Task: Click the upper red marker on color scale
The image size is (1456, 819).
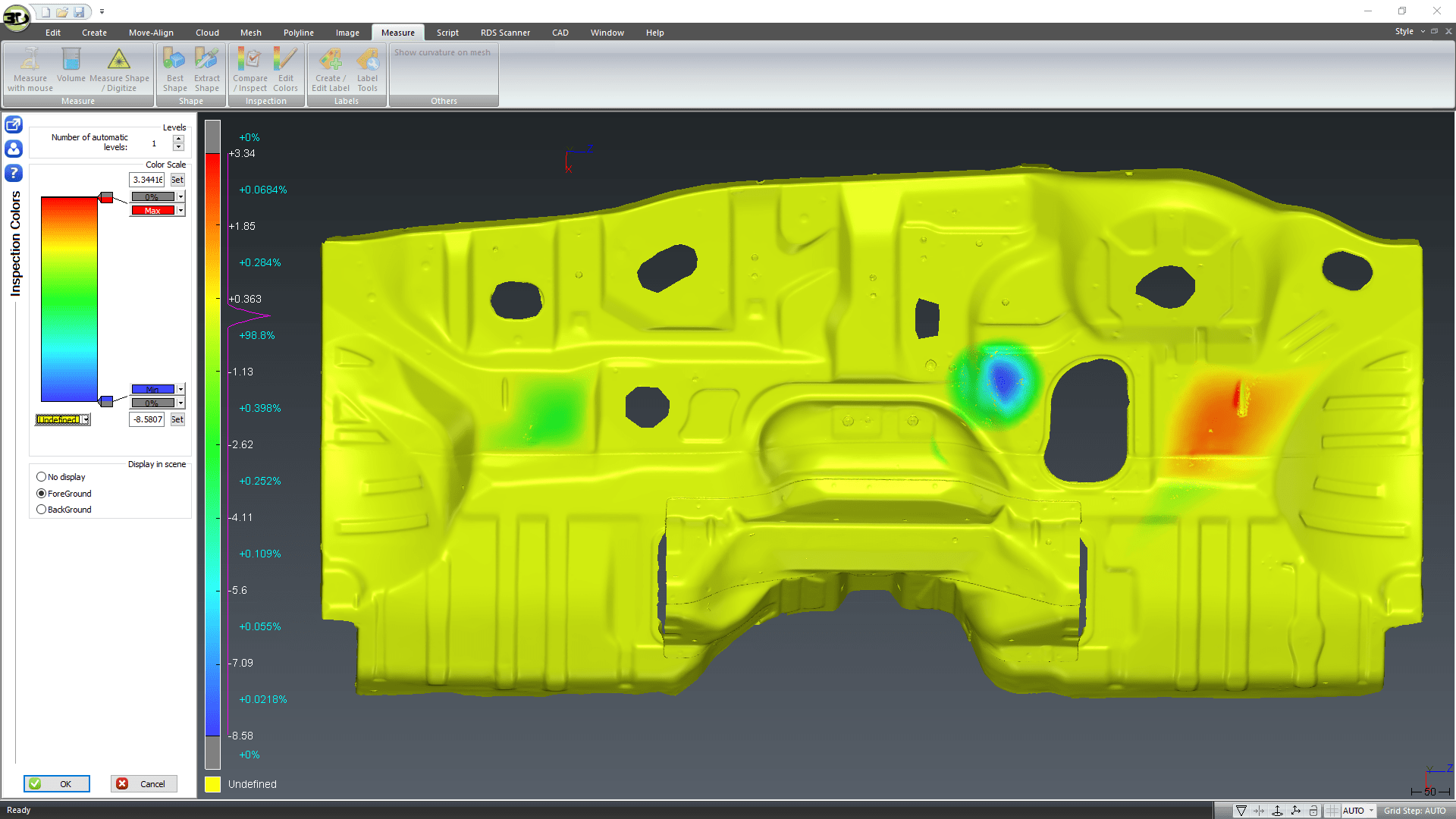Action: (106, 198)
